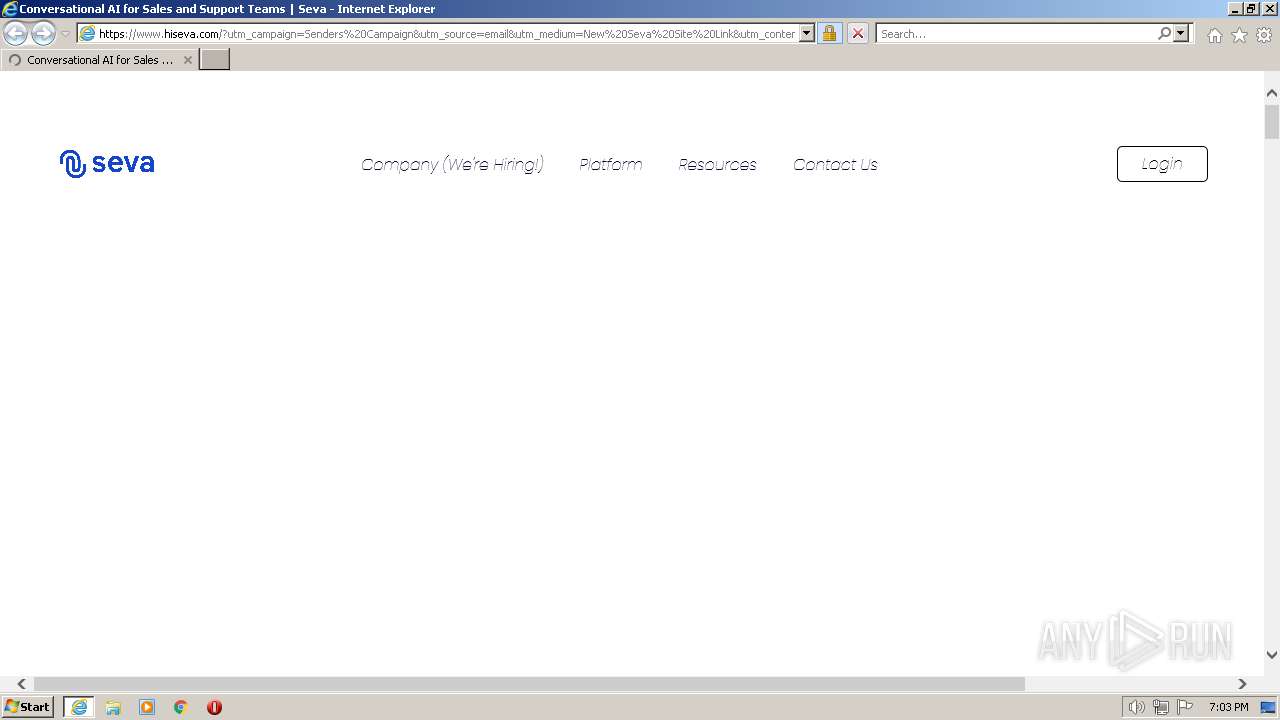The image size is (1280, 720).
Task: Click the Seva logo
Action: coord(107,164)
